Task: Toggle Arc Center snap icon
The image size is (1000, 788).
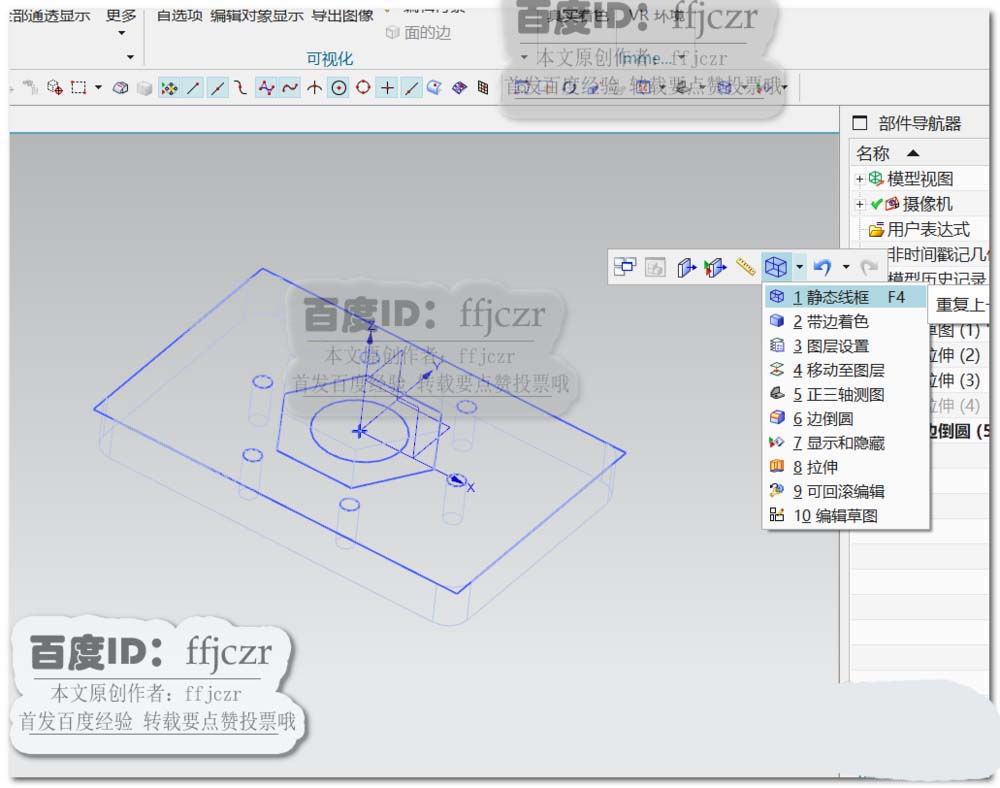Action: click(x=339, y=88)
